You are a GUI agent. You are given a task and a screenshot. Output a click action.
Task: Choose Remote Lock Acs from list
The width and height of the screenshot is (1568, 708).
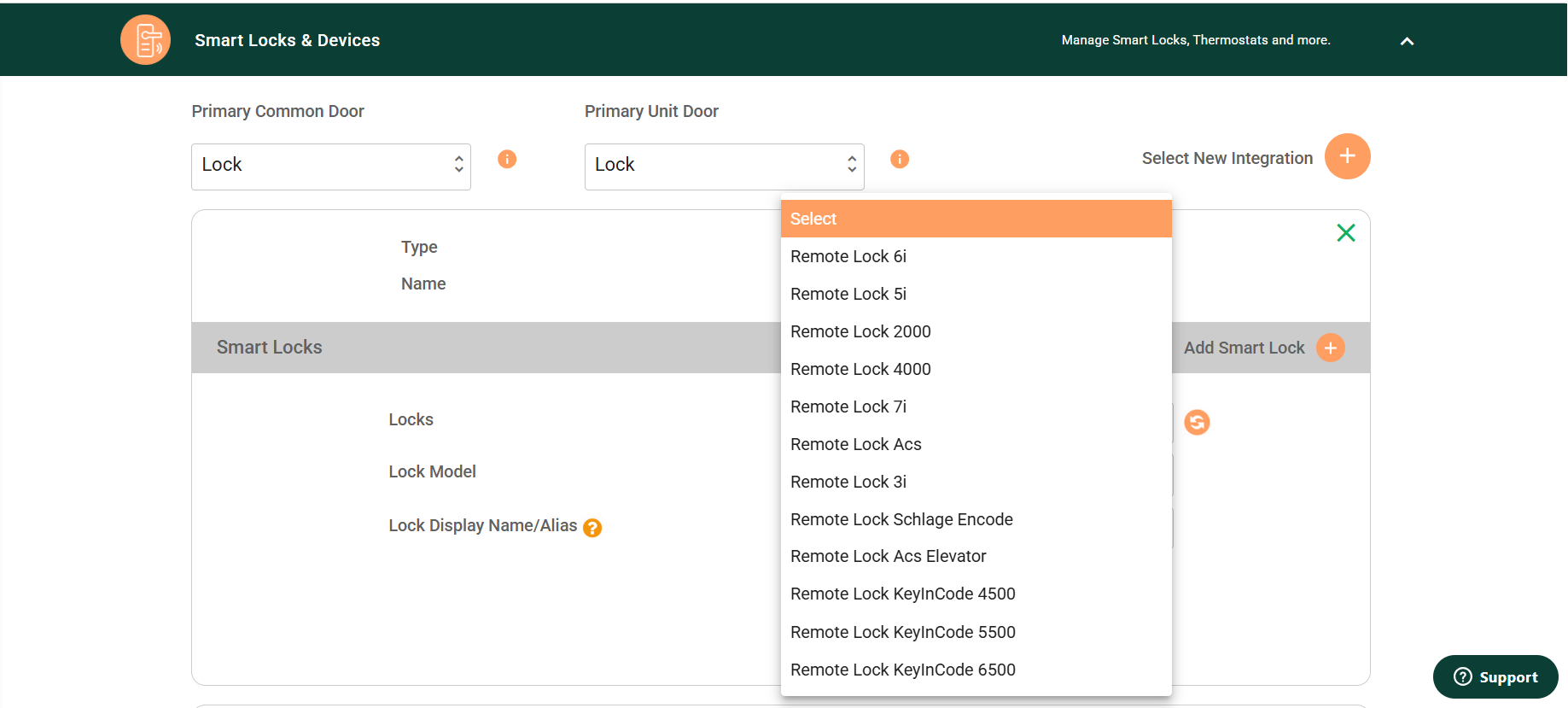click(x=976, y=444)
